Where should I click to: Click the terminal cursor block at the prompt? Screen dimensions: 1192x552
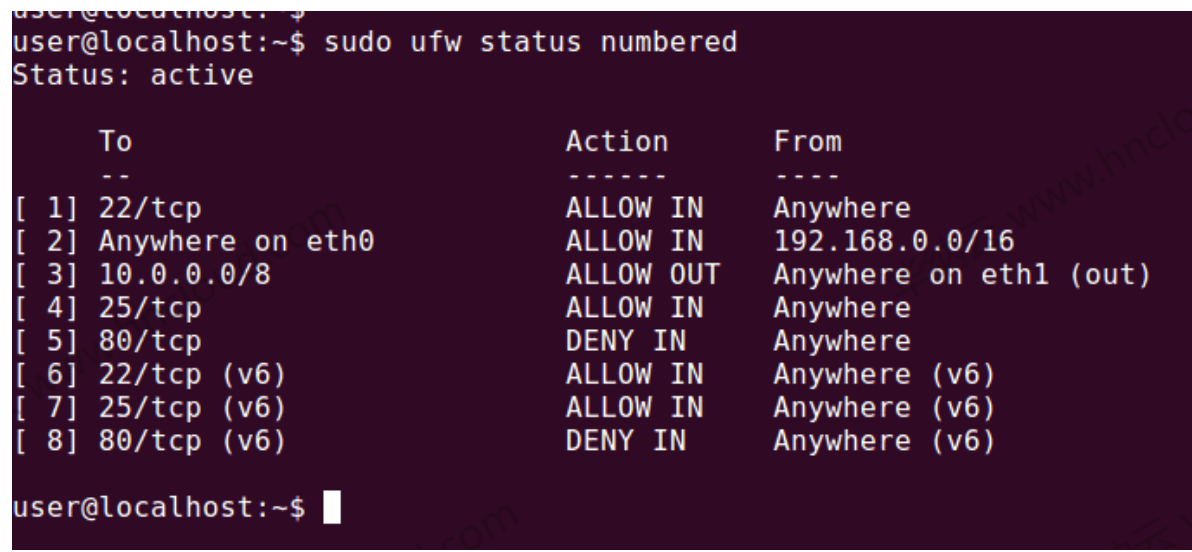[x=333, y=508]
